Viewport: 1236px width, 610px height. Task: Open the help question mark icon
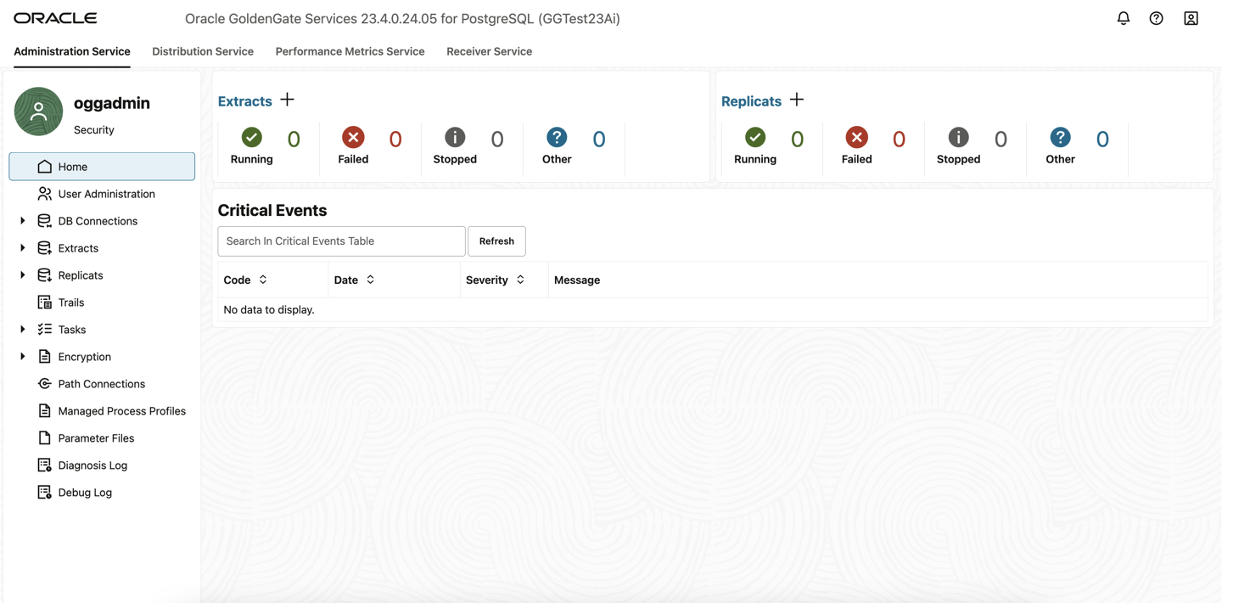tap(1156, 18)
